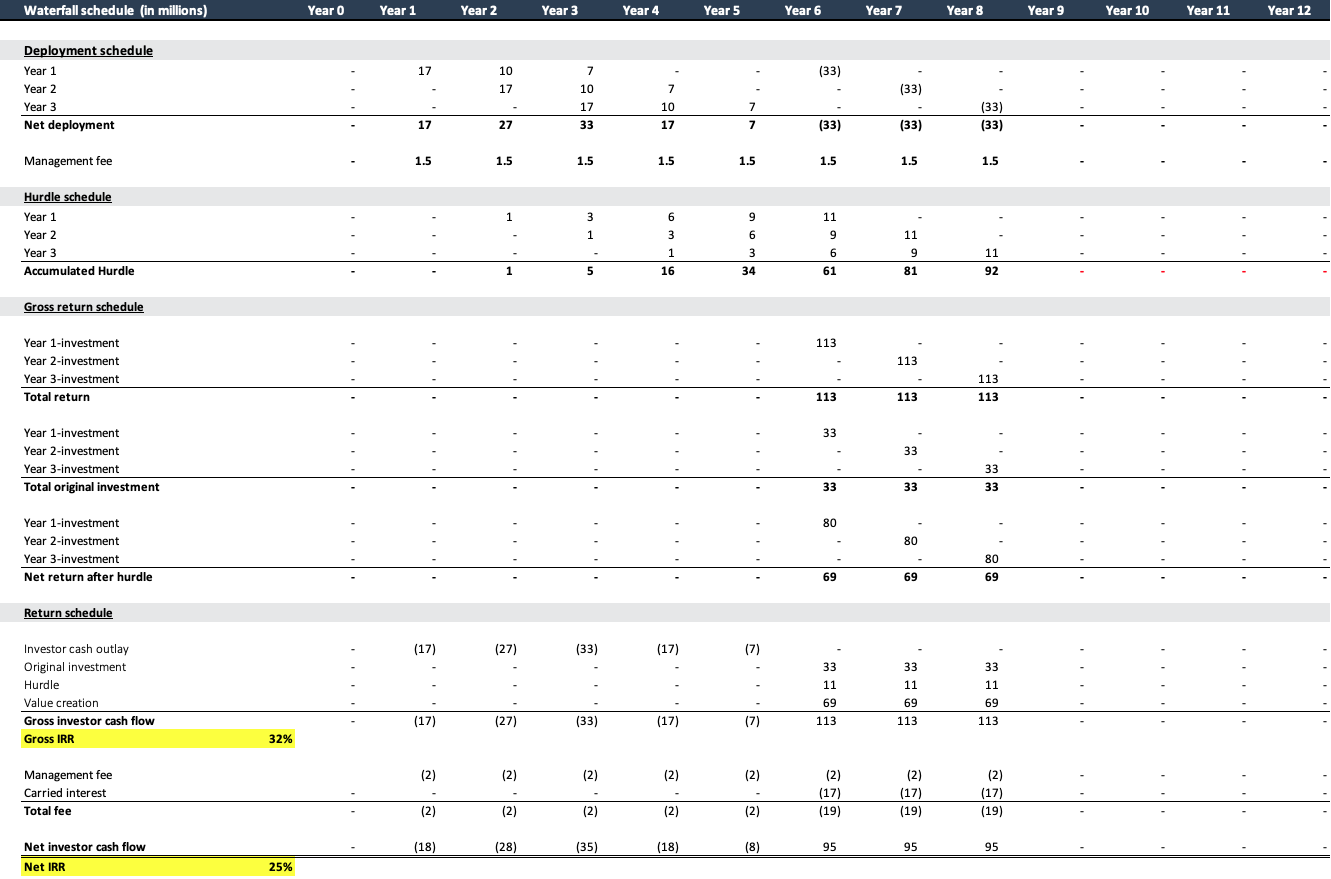Image resolution: width=1331 pixels, height=879 pixels.
Task: Select Net return after hurdle 69 in Year 6
Action: click(x=829, y=577)
